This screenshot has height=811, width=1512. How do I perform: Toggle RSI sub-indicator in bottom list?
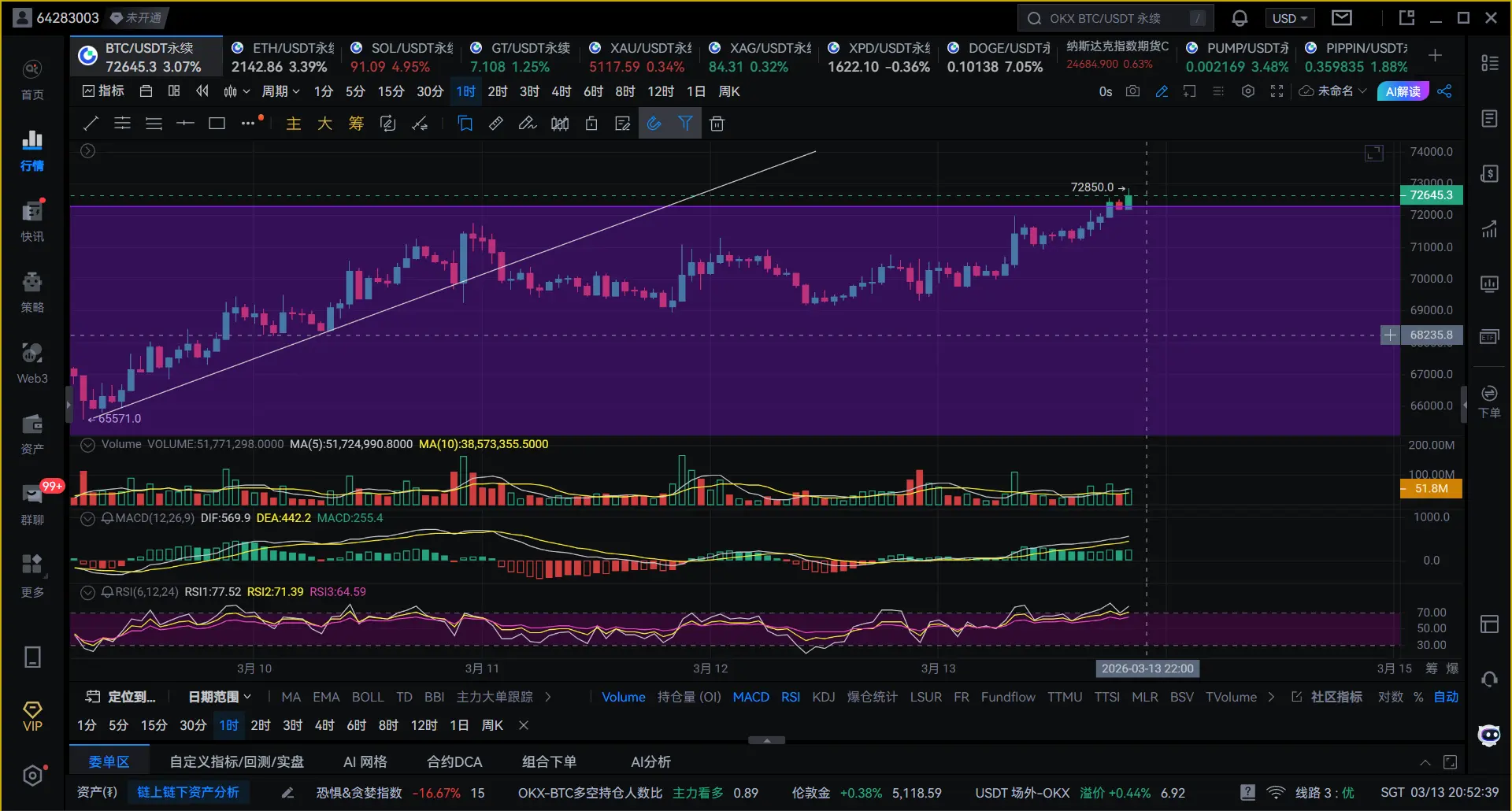(x=791, y=697)
